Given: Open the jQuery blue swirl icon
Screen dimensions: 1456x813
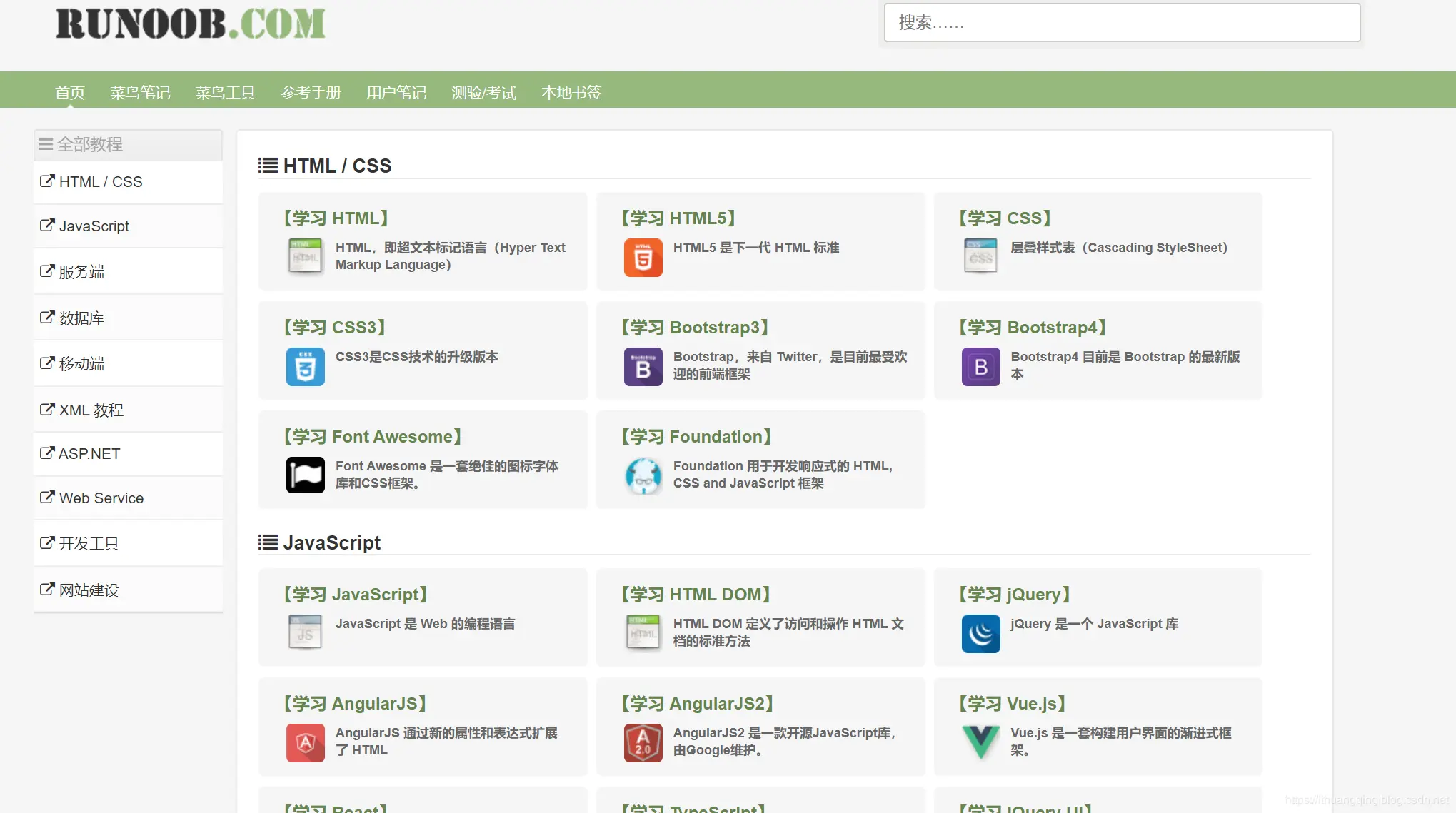Looking at the screenshot, I should (980, 634).
